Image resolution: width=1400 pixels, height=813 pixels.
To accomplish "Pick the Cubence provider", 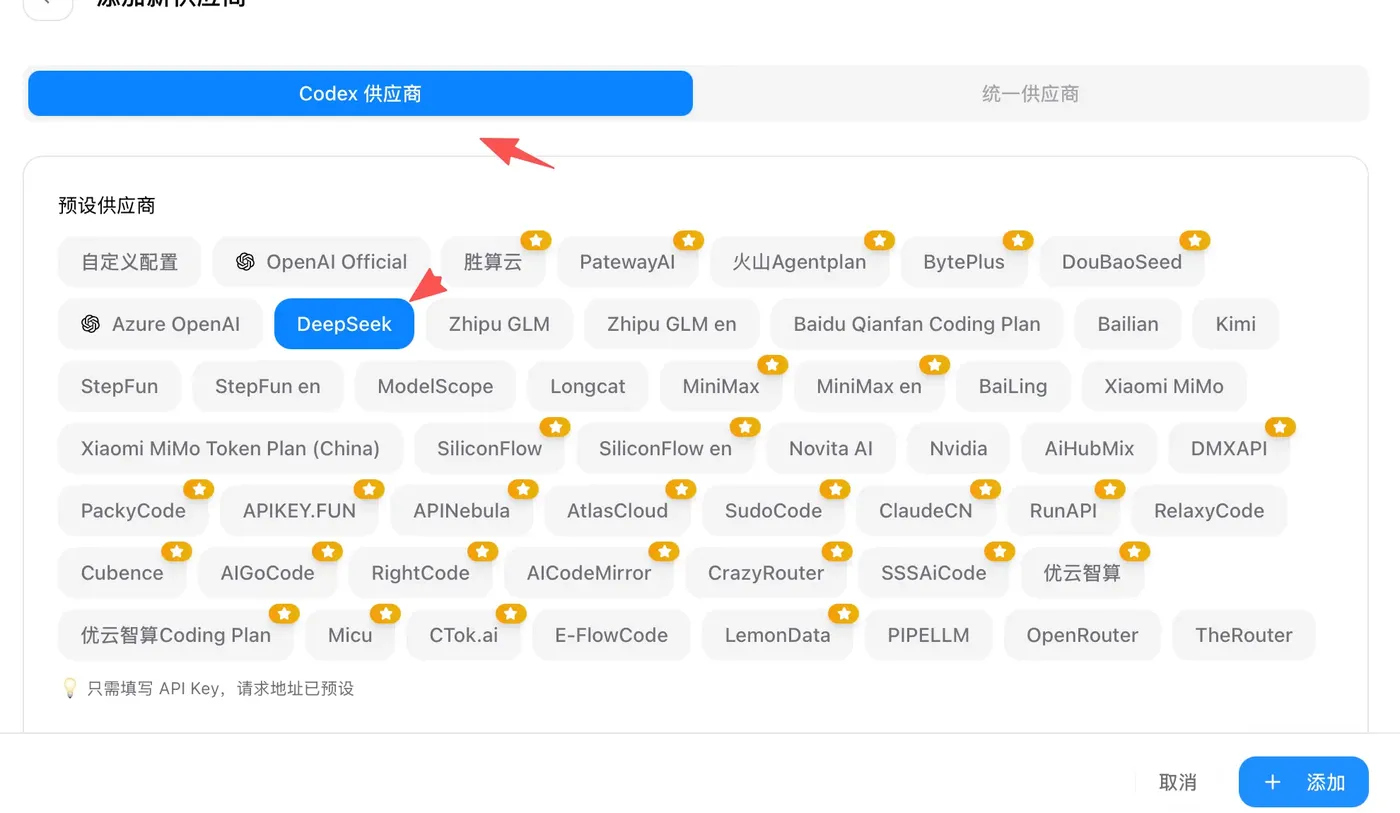I will pyautogui.click(x=122, y=572).
